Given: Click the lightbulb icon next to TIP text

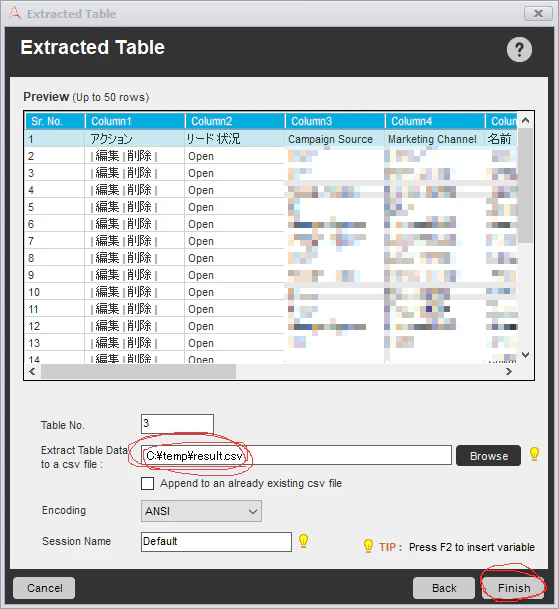Looking at the screenshot, I should (x=368, y=546).
